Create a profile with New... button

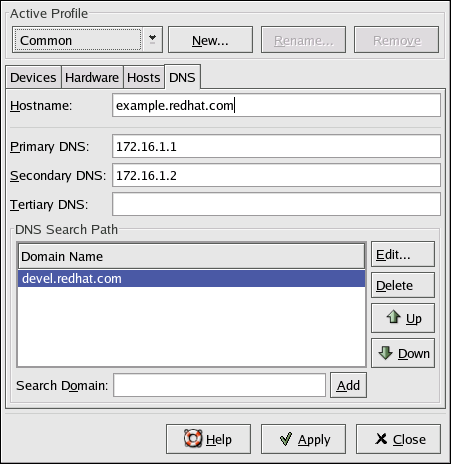[210, 40]
